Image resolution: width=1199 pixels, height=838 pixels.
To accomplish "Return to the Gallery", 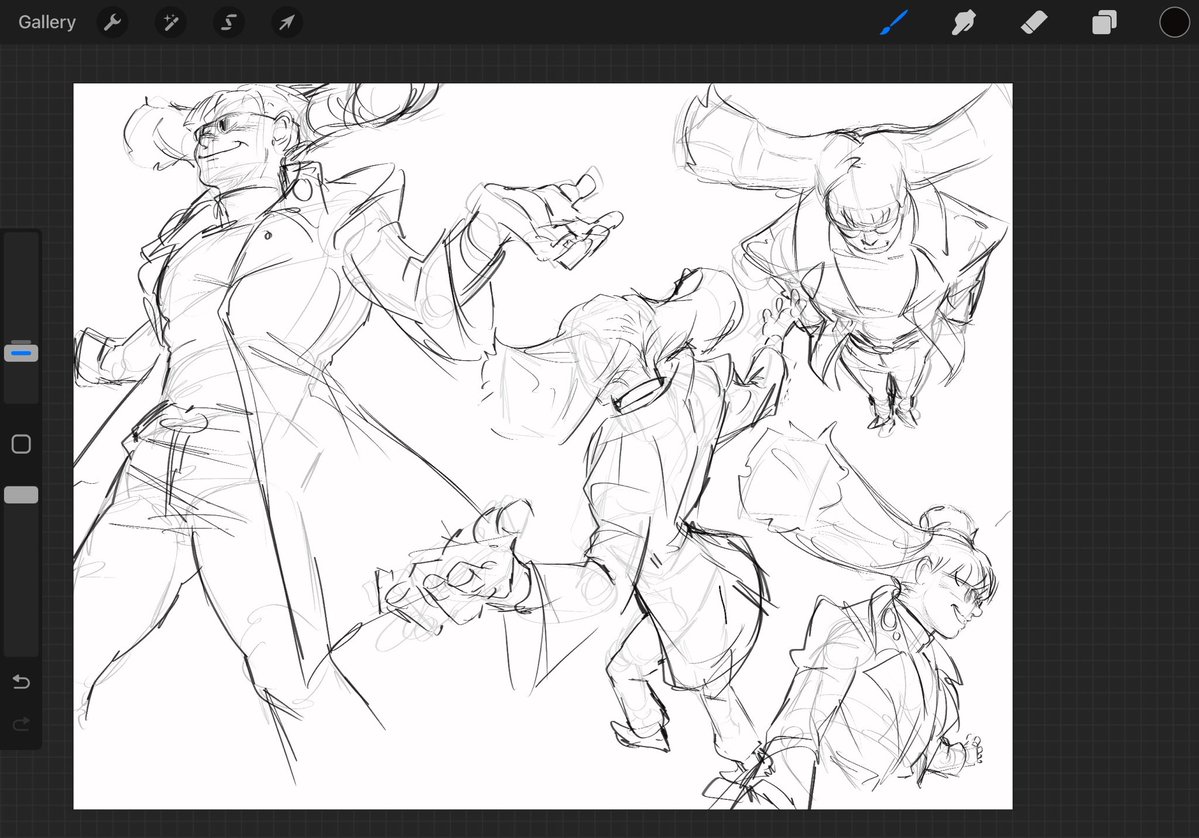I will (47, 22).
